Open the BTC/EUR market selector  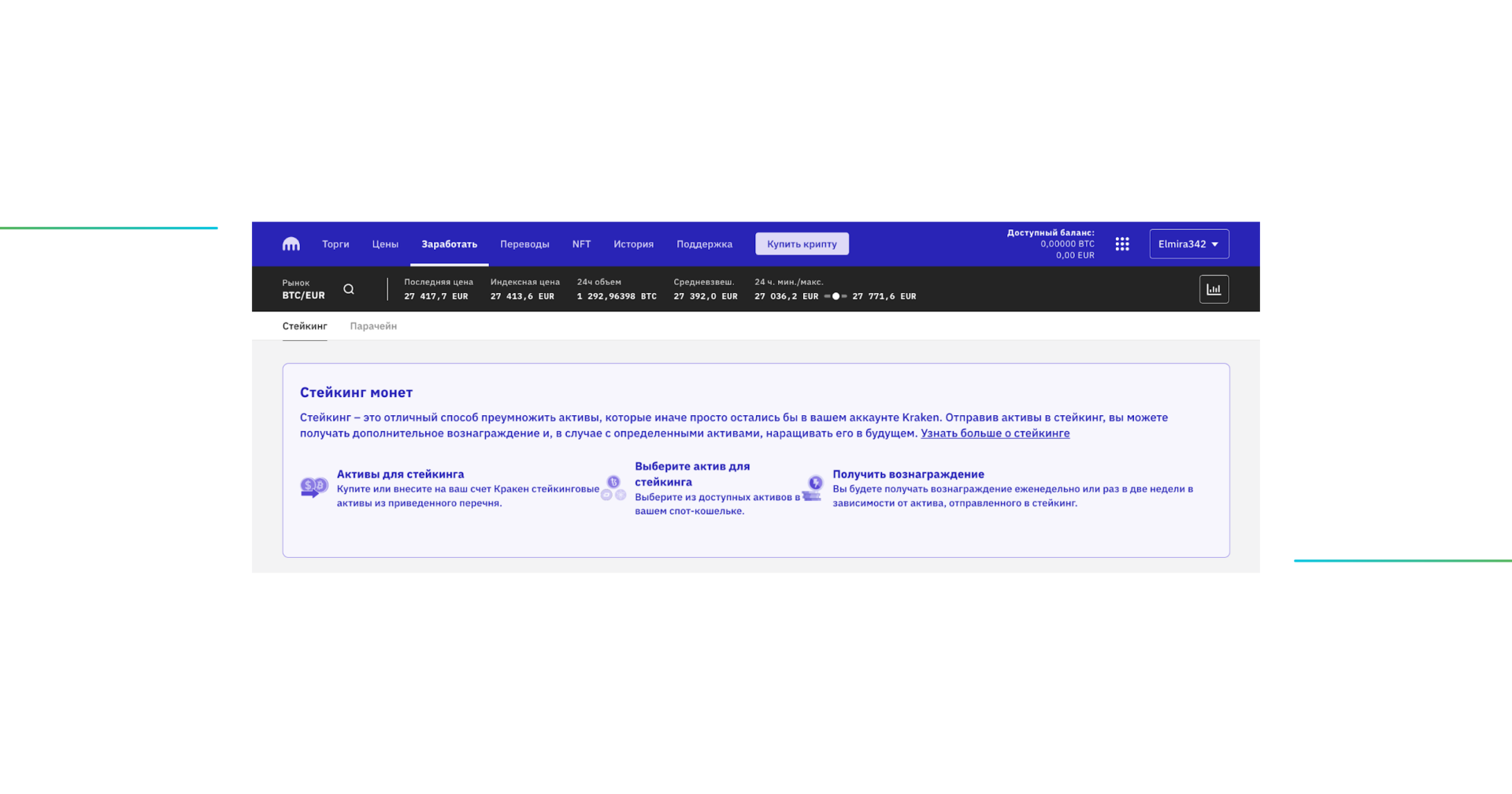coord(303,295)
